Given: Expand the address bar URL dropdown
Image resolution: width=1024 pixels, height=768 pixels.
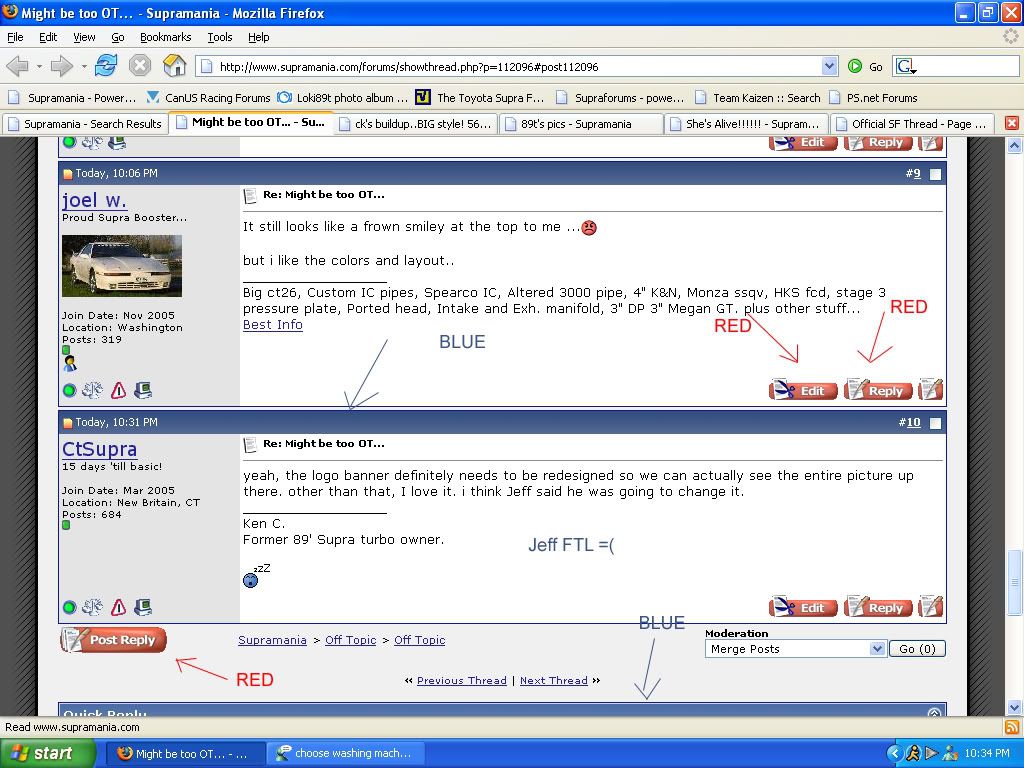Looking at the screenshot, I should pyautogui.click(x=829, y=66).
